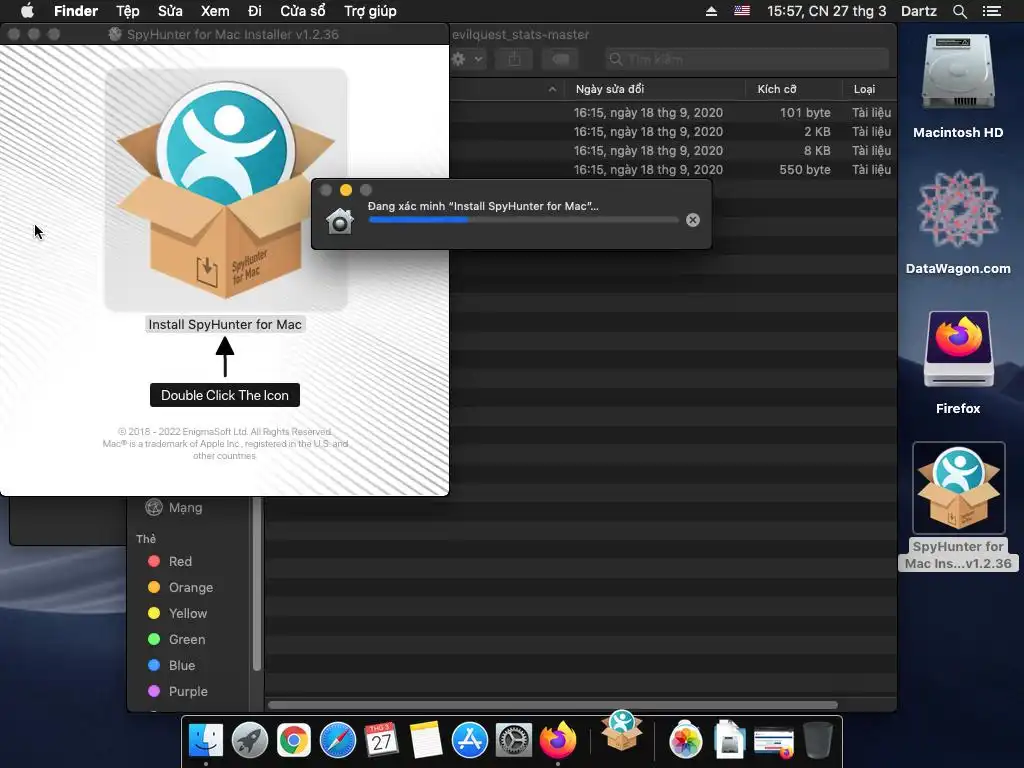Open the Finder menu
The image size is (1024, 768).
click(x=76, y=11)
